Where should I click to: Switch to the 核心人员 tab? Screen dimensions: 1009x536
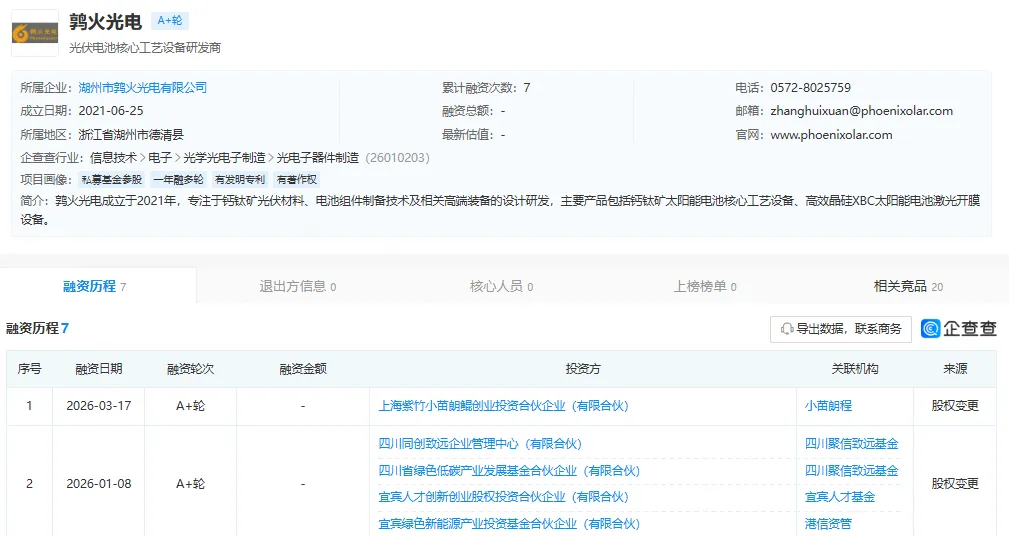[501, 286]
